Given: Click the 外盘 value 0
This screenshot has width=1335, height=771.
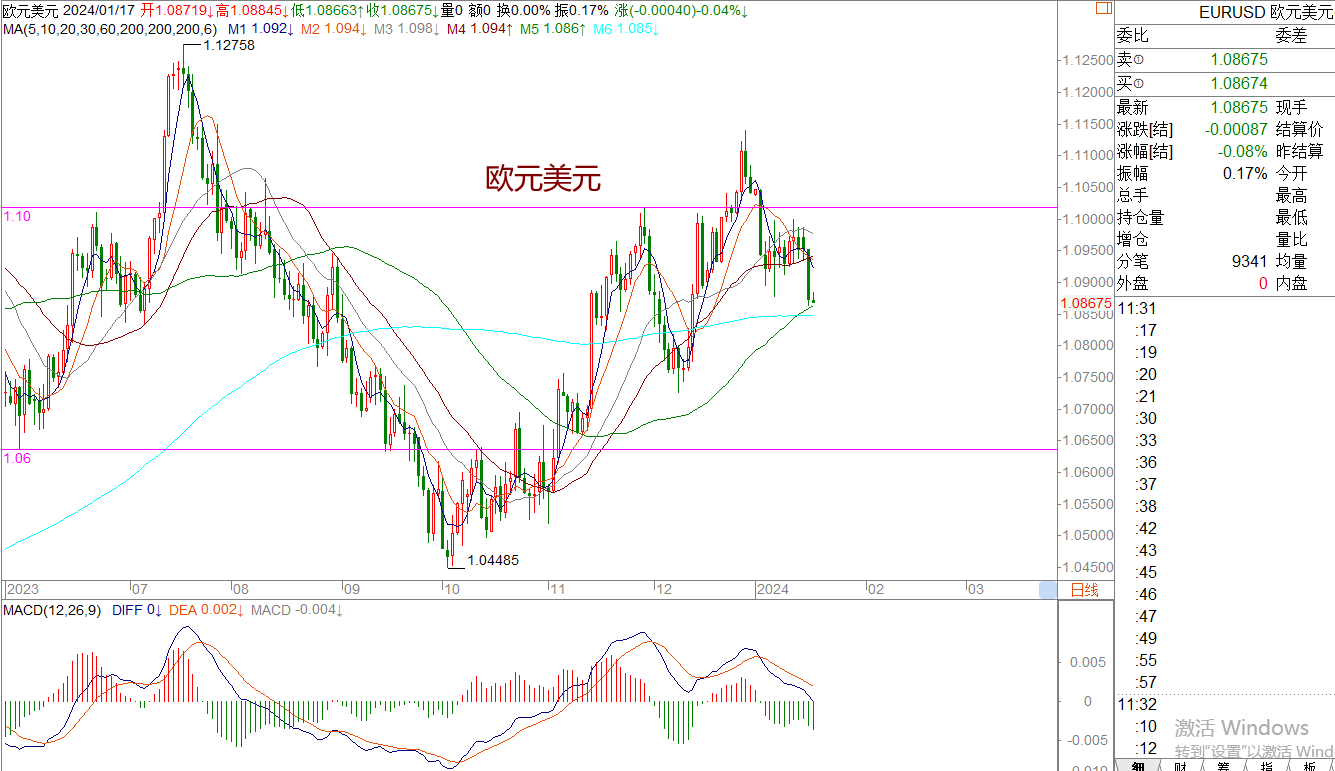Looking at the screenshot, I should click(1263, 283).
